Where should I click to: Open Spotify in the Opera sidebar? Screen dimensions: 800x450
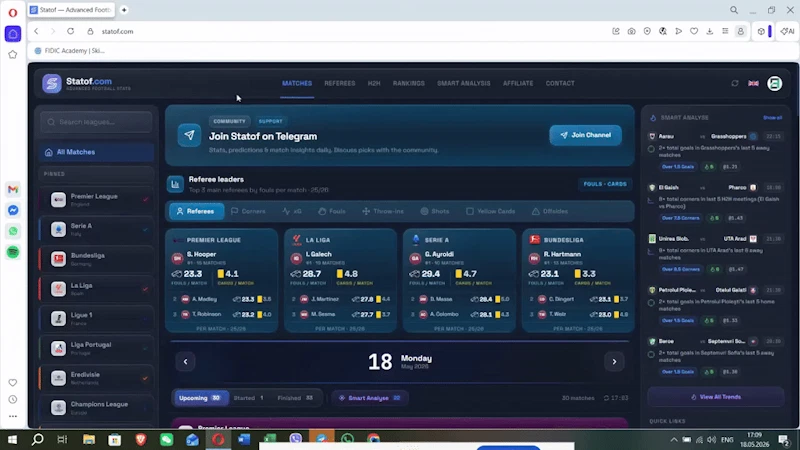13,252
